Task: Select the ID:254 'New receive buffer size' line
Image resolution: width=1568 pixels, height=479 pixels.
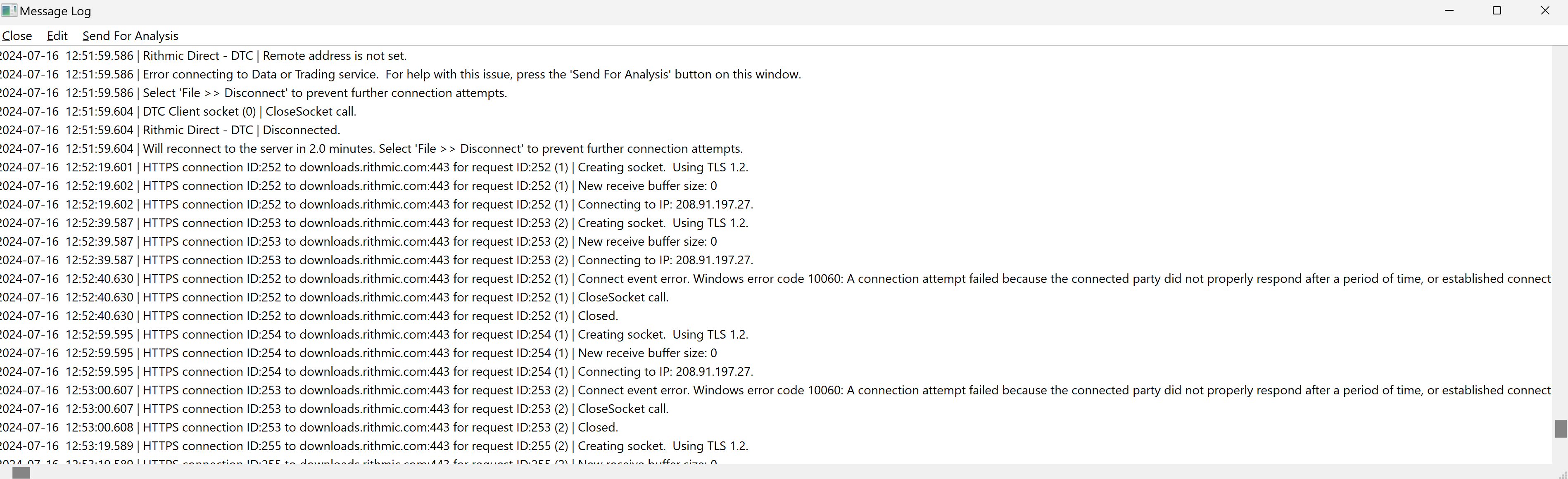Action: coord(430,353)
